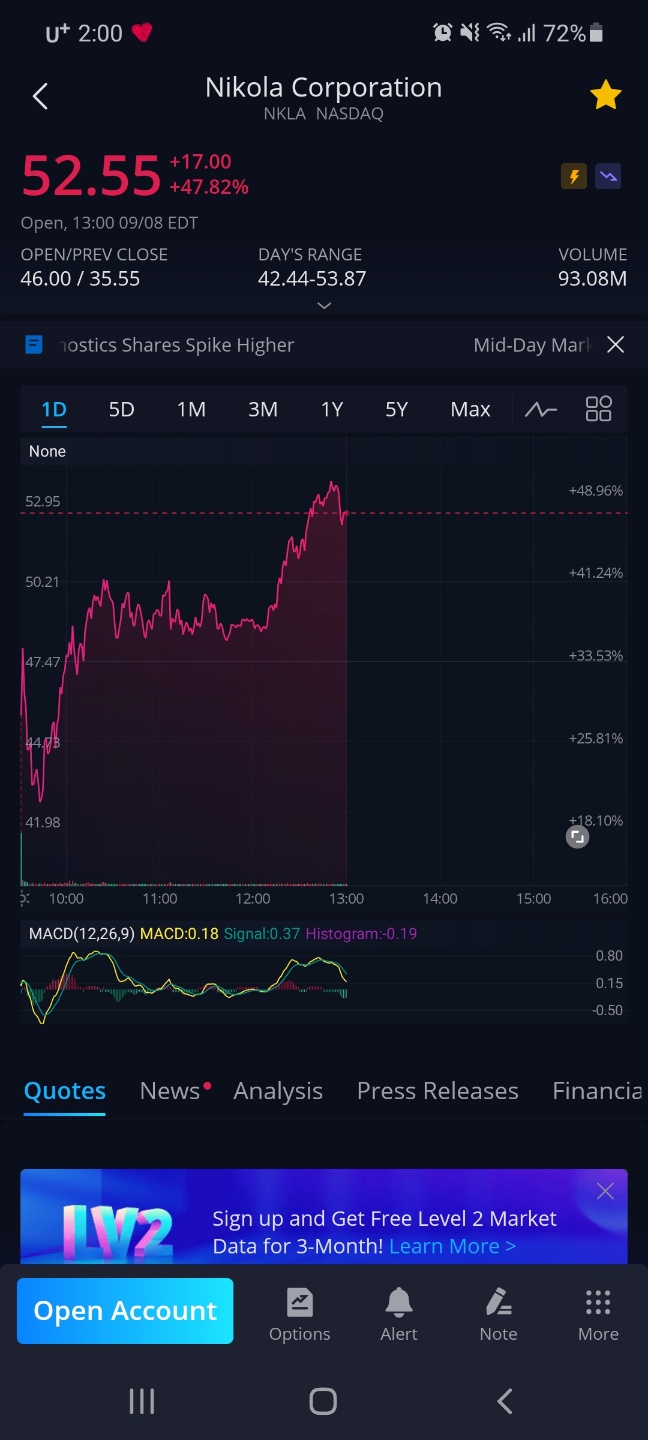
Task: Tap the 13:00 time axis label
Action: (346, 899)
